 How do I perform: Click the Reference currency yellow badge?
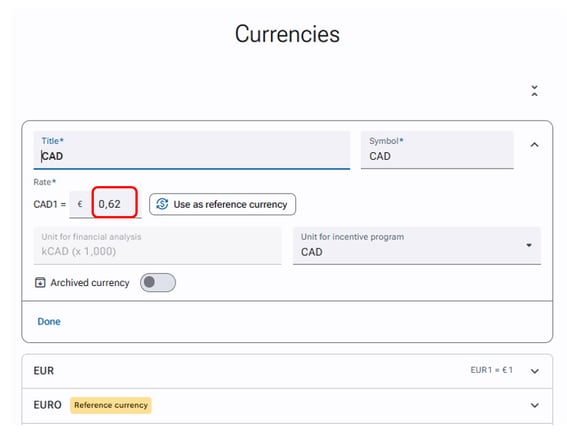click(x=111, y=405)
